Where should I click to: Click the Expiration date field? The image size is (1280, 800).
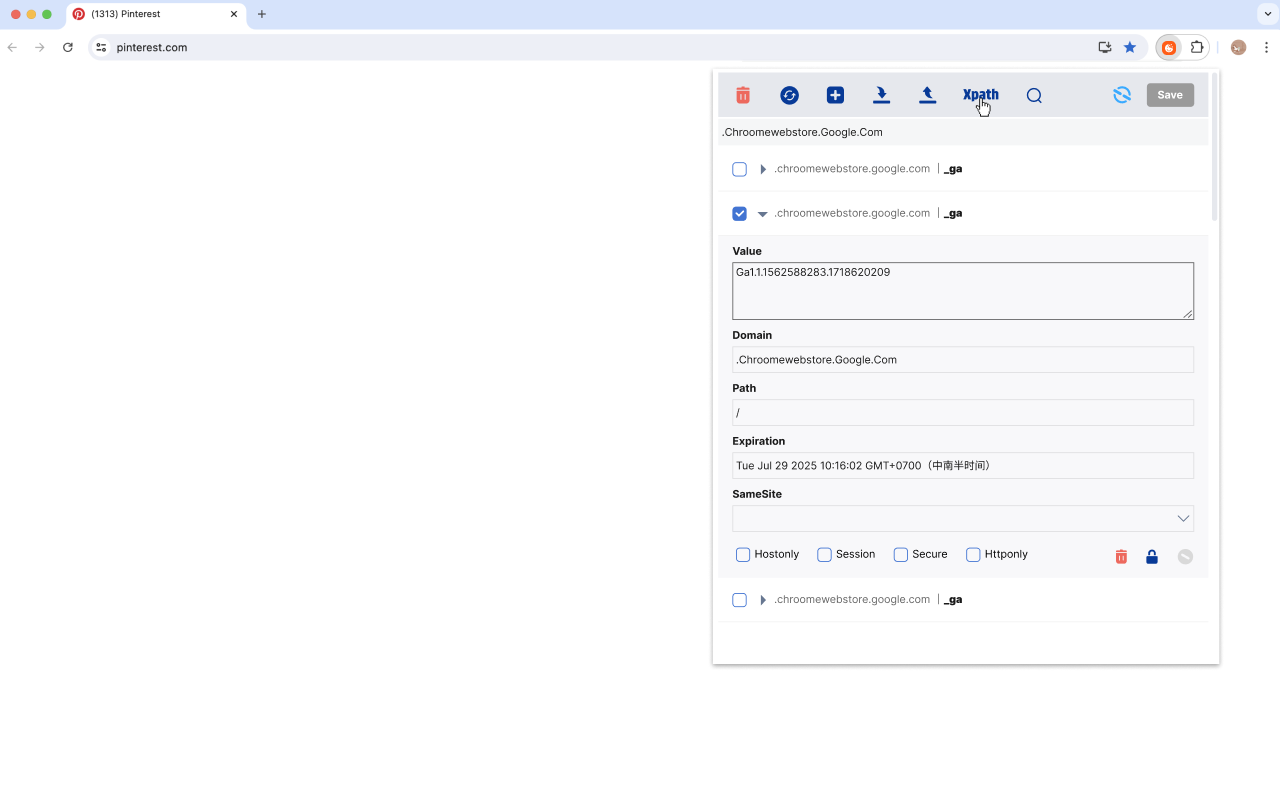click(963, 465)
